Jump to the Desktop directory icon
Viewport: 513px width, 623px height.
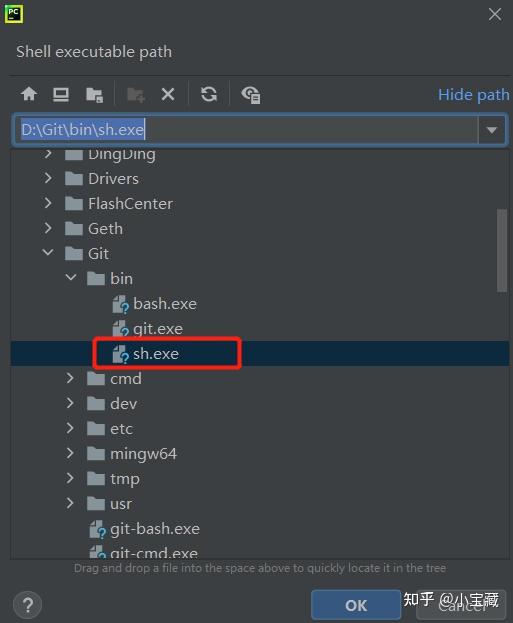pos(61,95)
